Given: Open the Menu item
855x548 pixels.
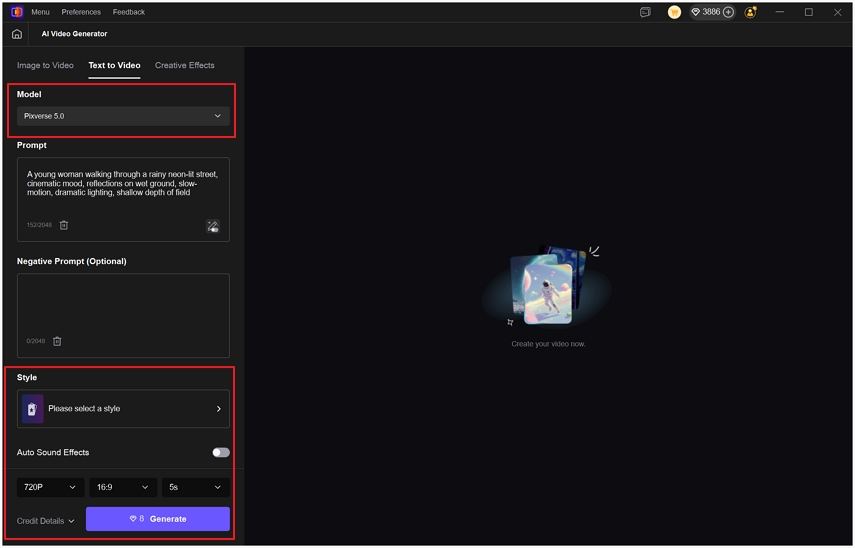Looking at the screenshot, I should (x=40, y=12).
